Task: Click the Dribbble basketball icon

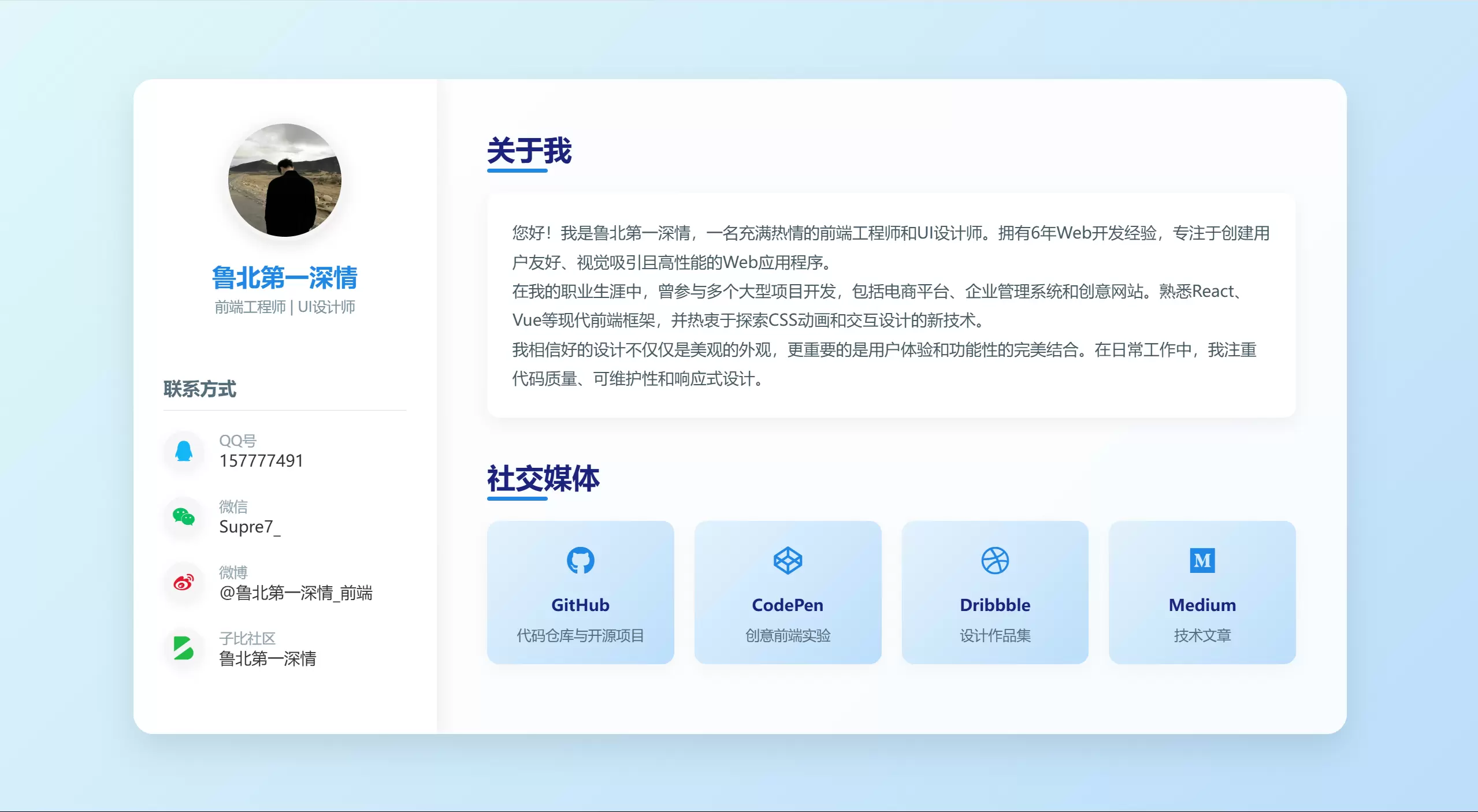Action: 995,560
